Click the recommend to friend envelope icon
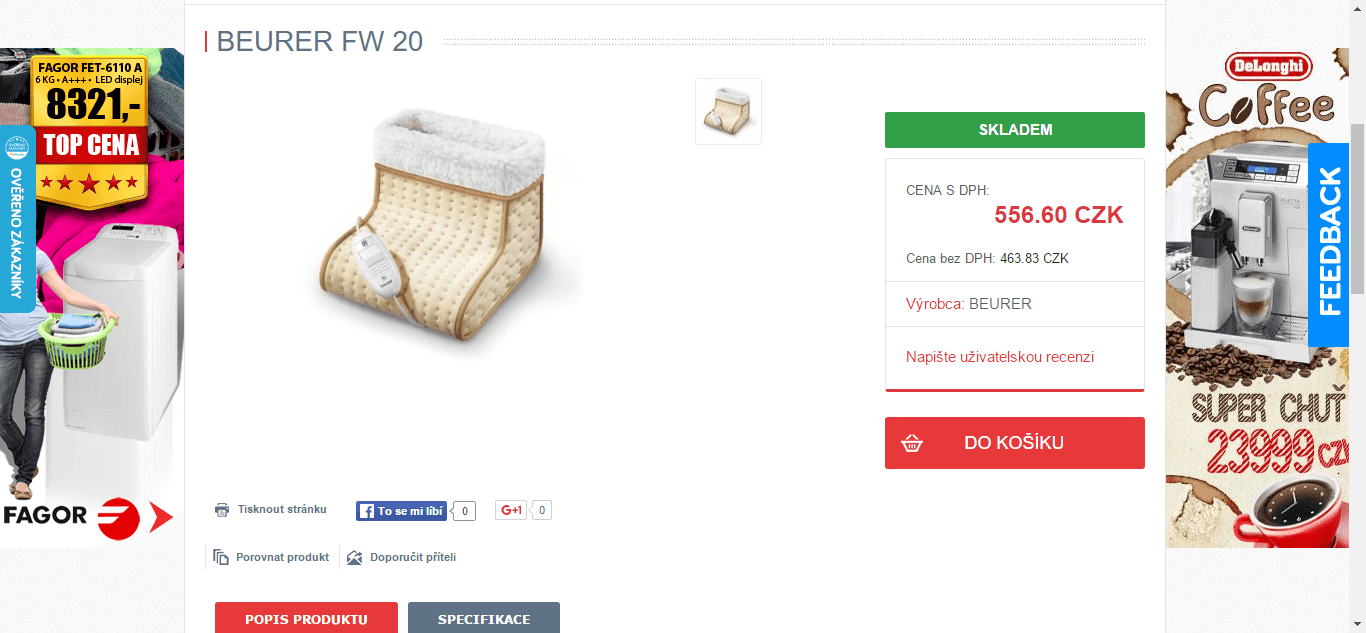 [354, 557]
